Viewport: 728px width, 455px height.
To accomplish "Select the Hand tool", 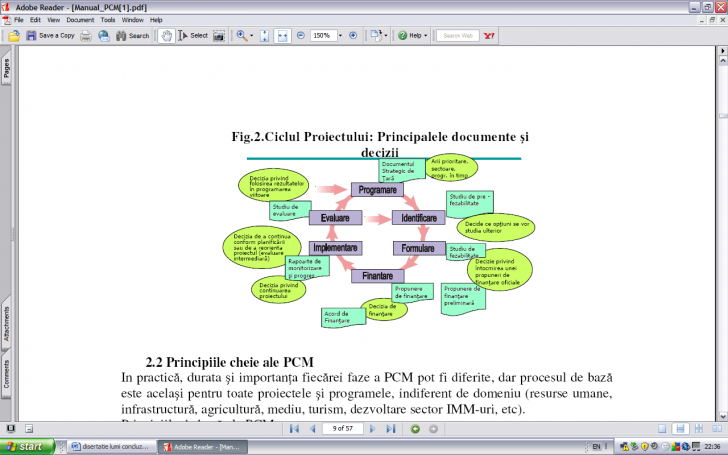I will (166, 35).
